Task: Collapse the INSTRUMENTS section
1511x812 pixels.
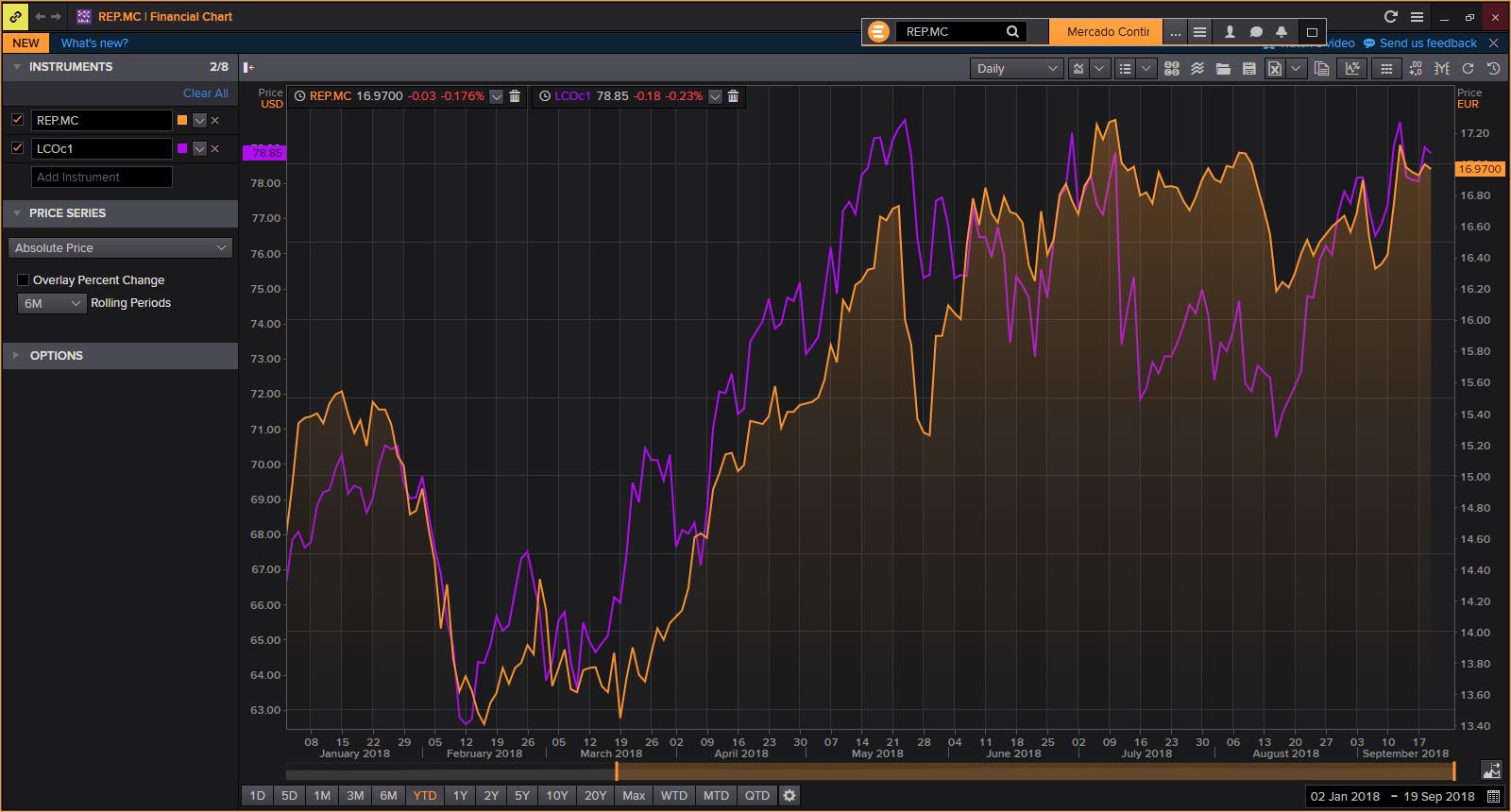Action: coord(17,67)
